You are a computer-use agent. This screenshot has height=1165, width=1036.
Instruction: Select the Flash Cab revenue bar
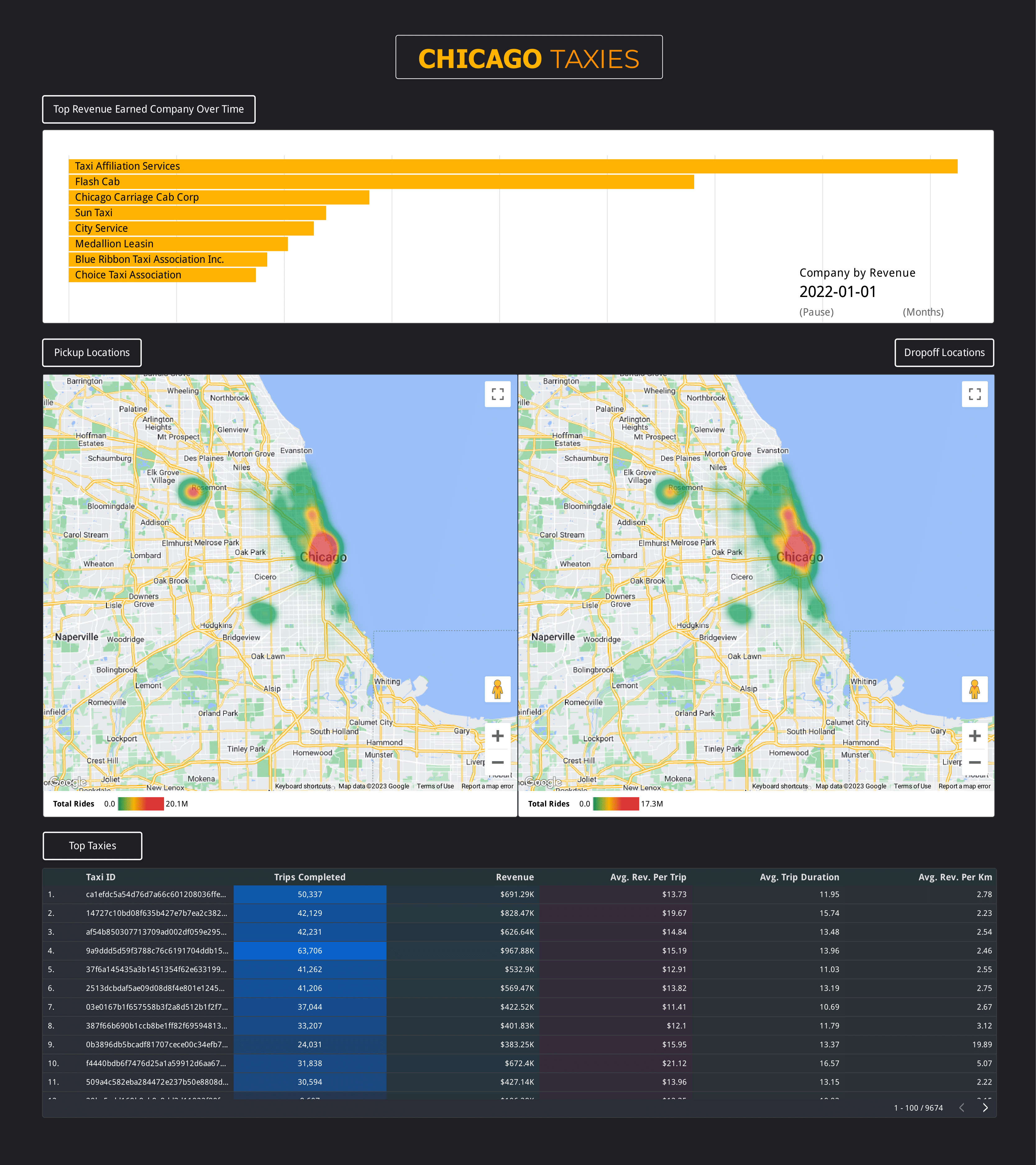click(381, 181)
